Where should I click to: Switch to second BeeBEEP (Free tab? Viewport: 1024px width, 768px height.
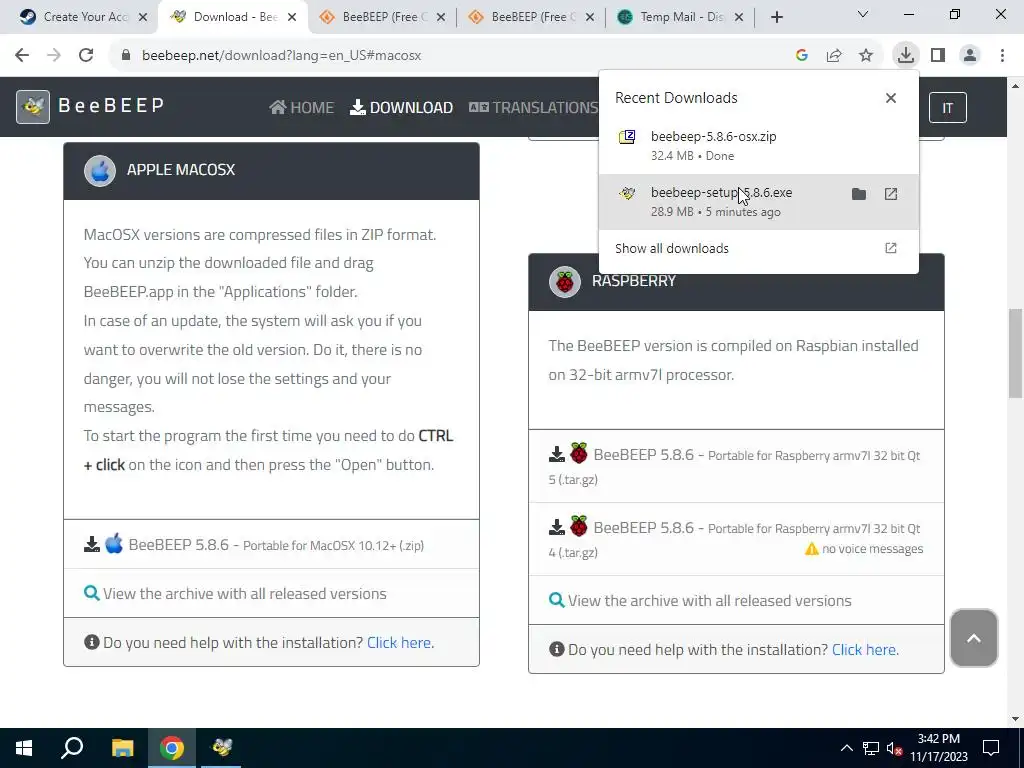531,17
